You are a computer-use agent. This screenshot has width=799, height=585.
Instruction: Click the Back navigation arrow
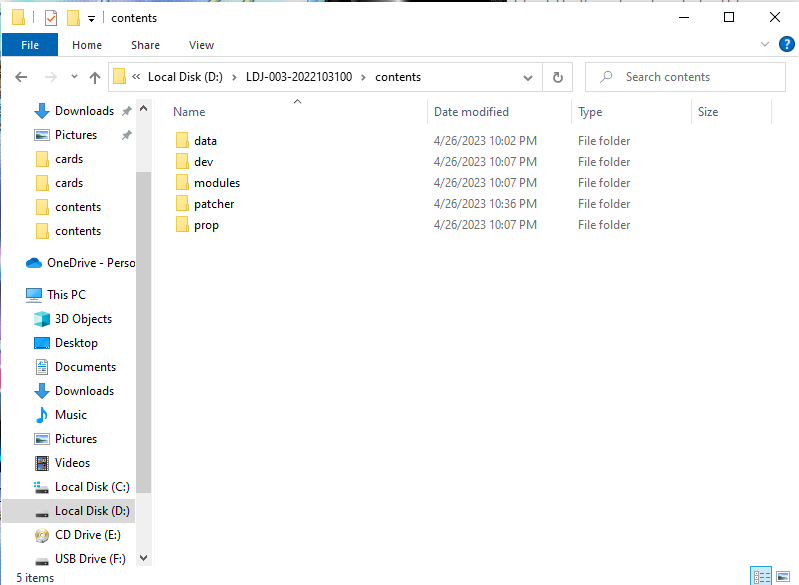pos(21,77)
